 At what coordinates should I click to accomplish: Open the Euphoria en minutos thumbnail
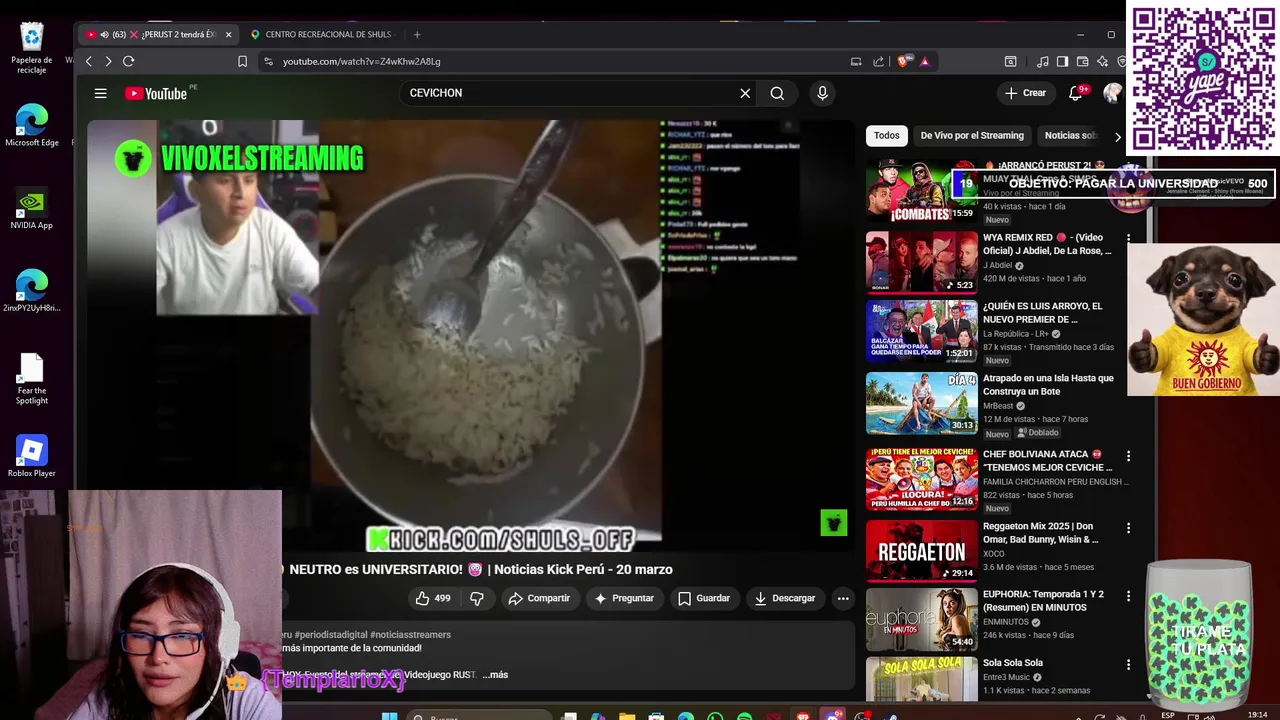click(x=922, y=619)
